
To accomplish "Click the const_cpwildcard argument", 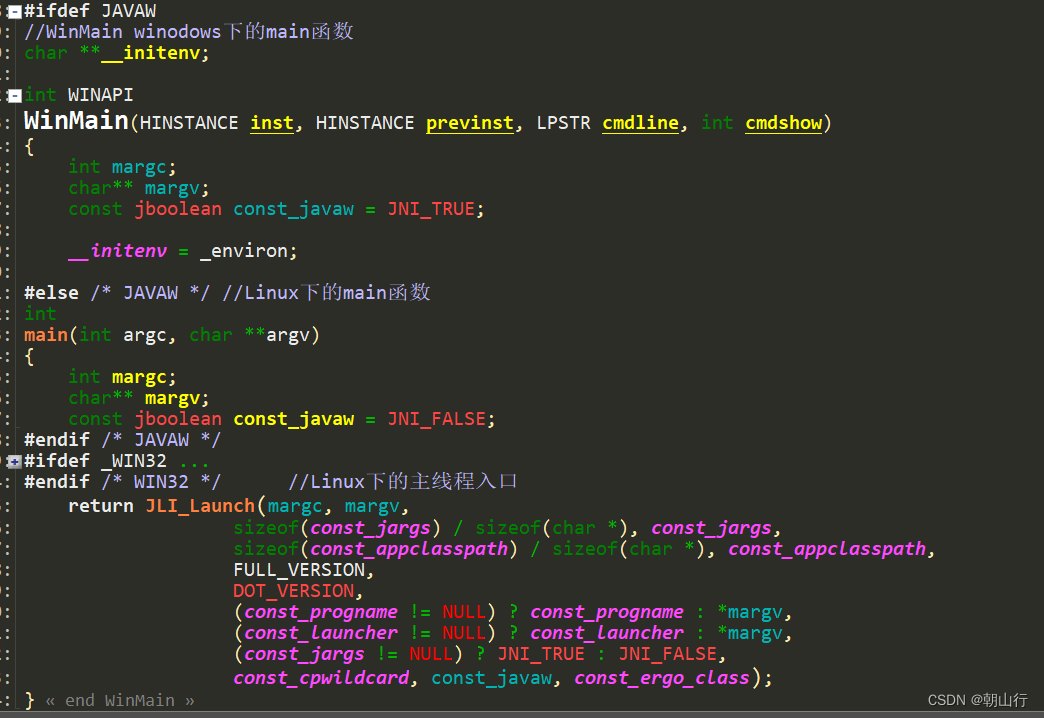I will [321, 678].
